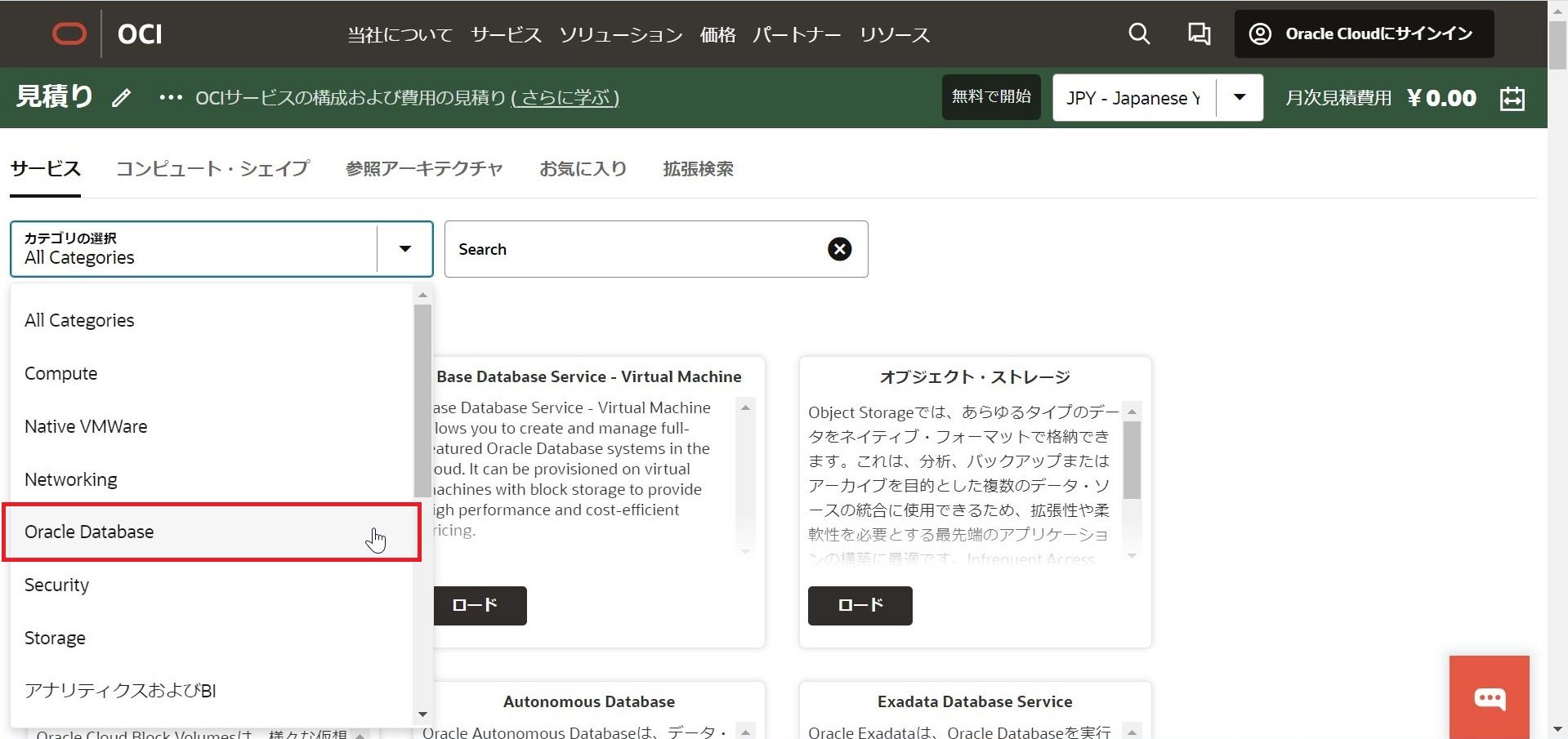The height and width of the screenshot is (739, 1568).
Task: Follow the さらに学ぶ link
Action: point(565,98)
